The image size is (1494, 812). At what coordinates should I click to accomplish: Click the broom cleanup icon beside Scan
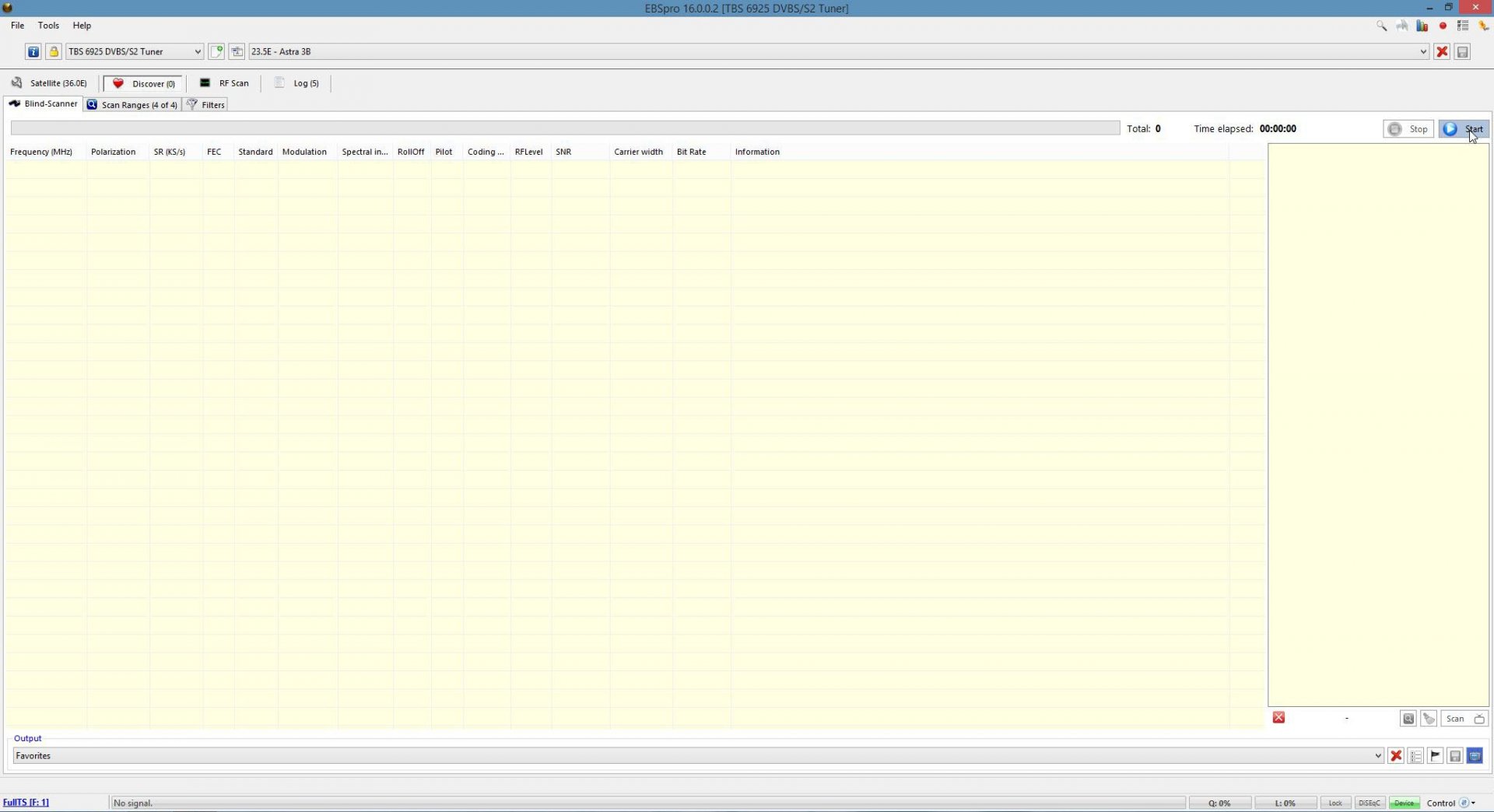[x=1429, y=718]
